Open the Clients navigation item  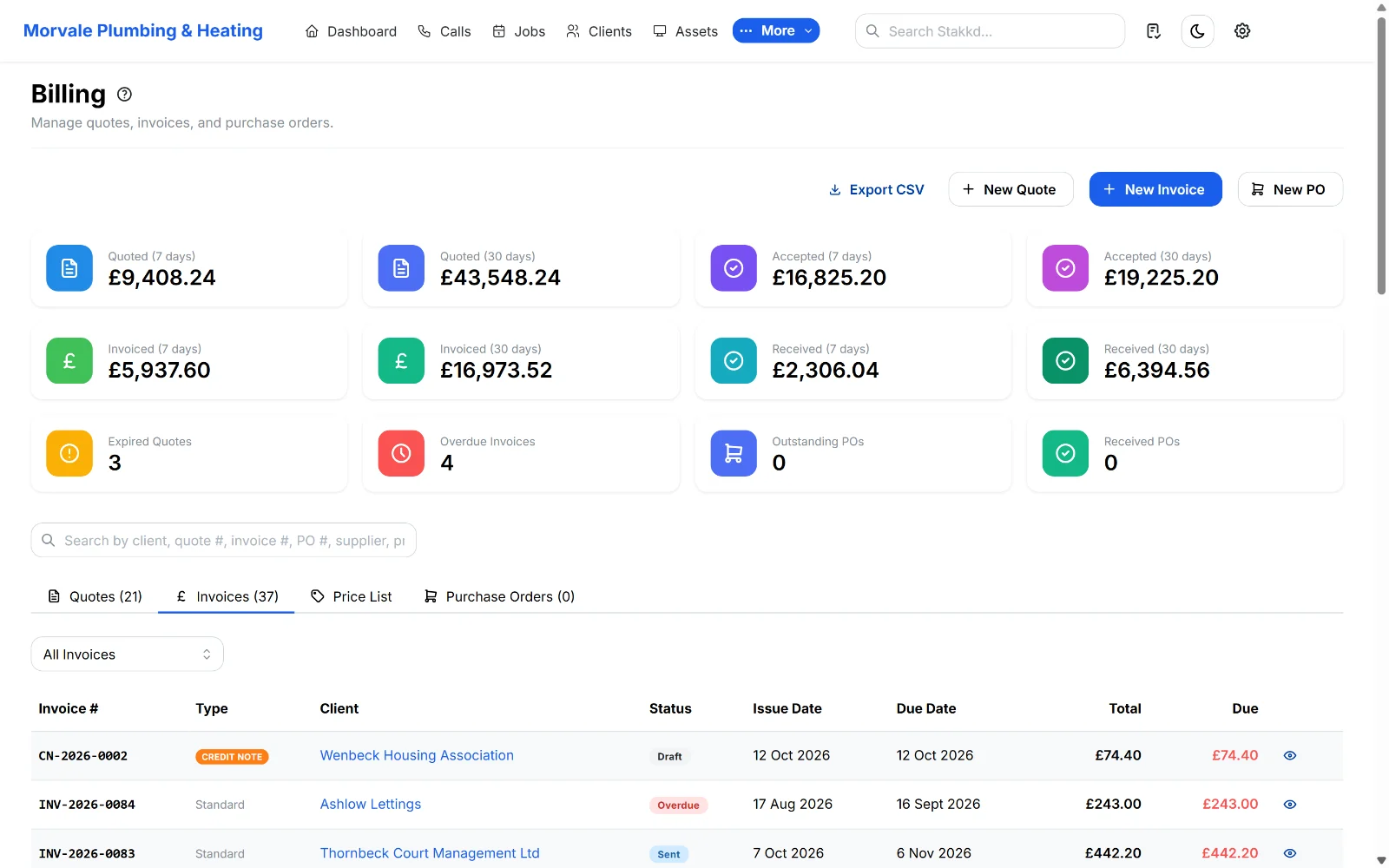coord(599,31)
